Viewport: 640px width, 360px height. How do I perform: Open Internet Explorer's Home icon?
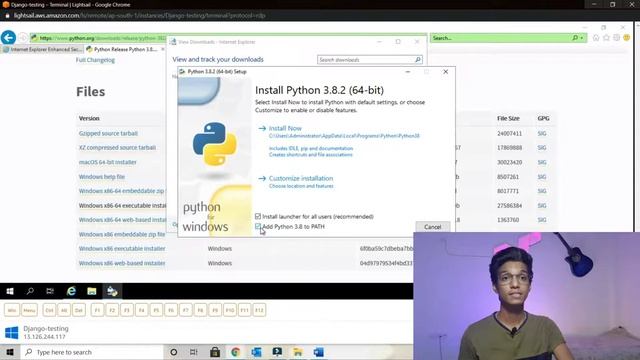click(x=596, y=38)
